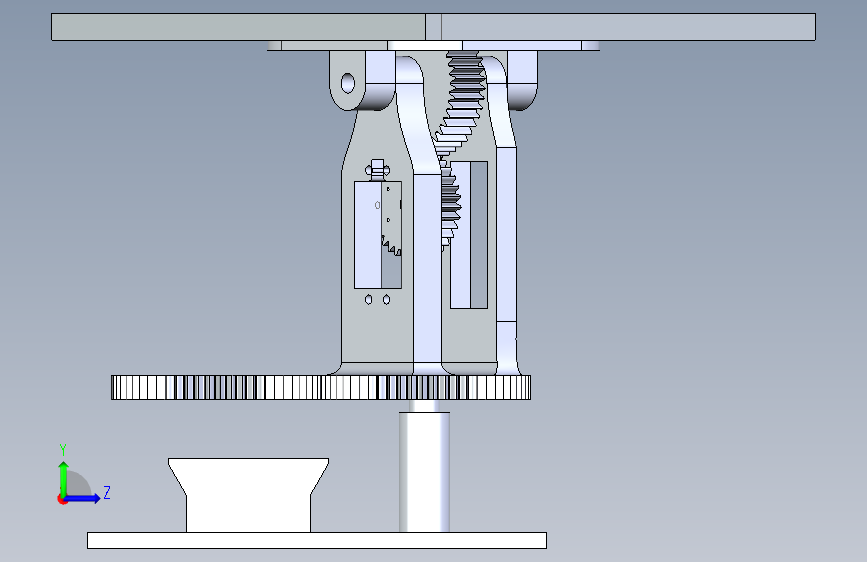Click the round pin hole in the left lug
This screenshot has width=867, height=562.
point(348,84)
